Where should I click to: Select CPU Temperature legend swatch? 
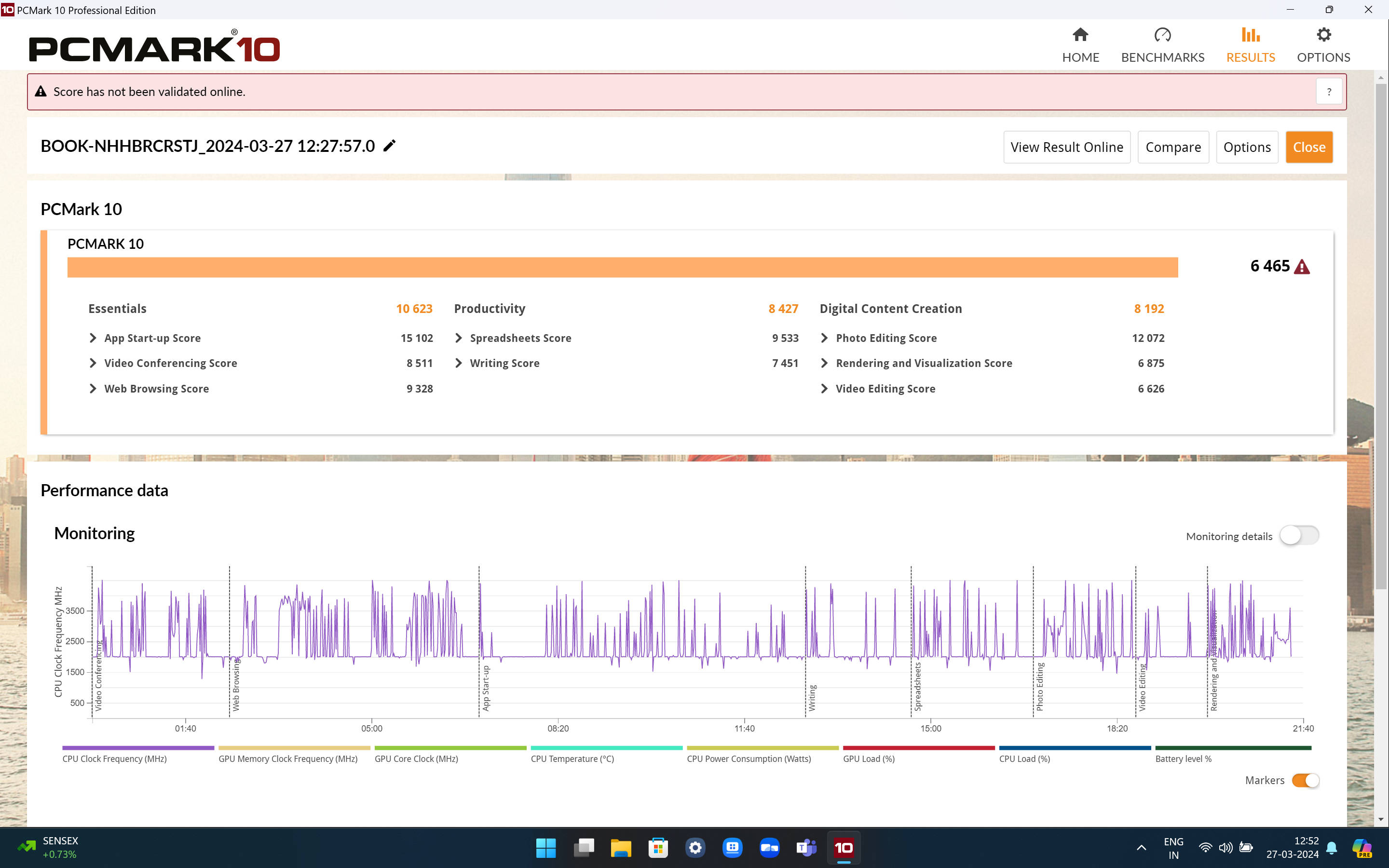(606, 748)
